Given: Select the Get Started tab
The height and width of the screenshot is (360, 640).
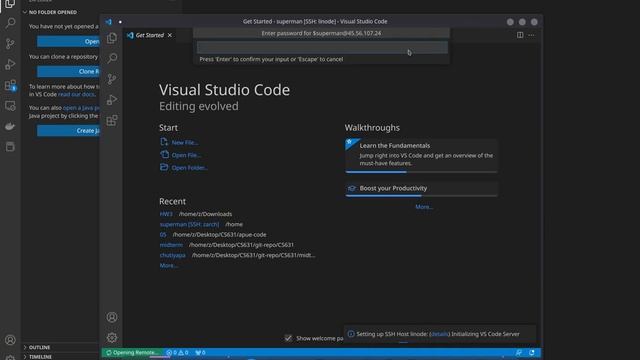Looking at the screenshot, I should [x=149, y=35].
